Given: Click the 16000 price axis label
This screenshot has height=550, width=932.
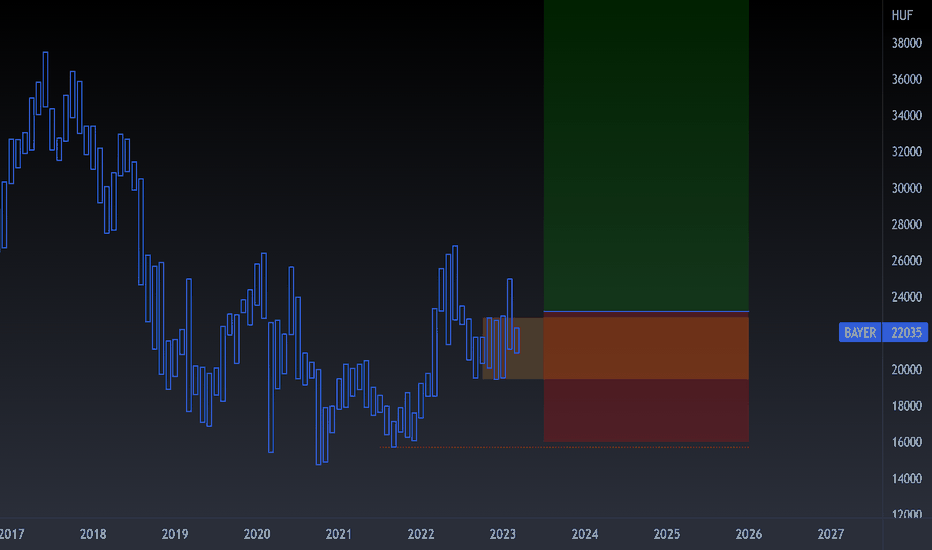Looking at the screenshot, I should [906, 442].
